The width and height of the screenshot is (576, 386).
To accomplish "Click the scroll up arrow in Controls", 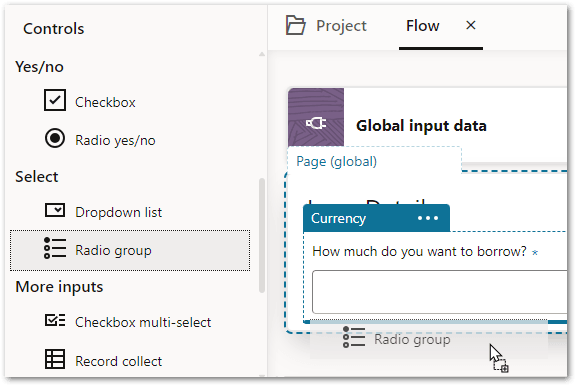I will coord(262,54).
